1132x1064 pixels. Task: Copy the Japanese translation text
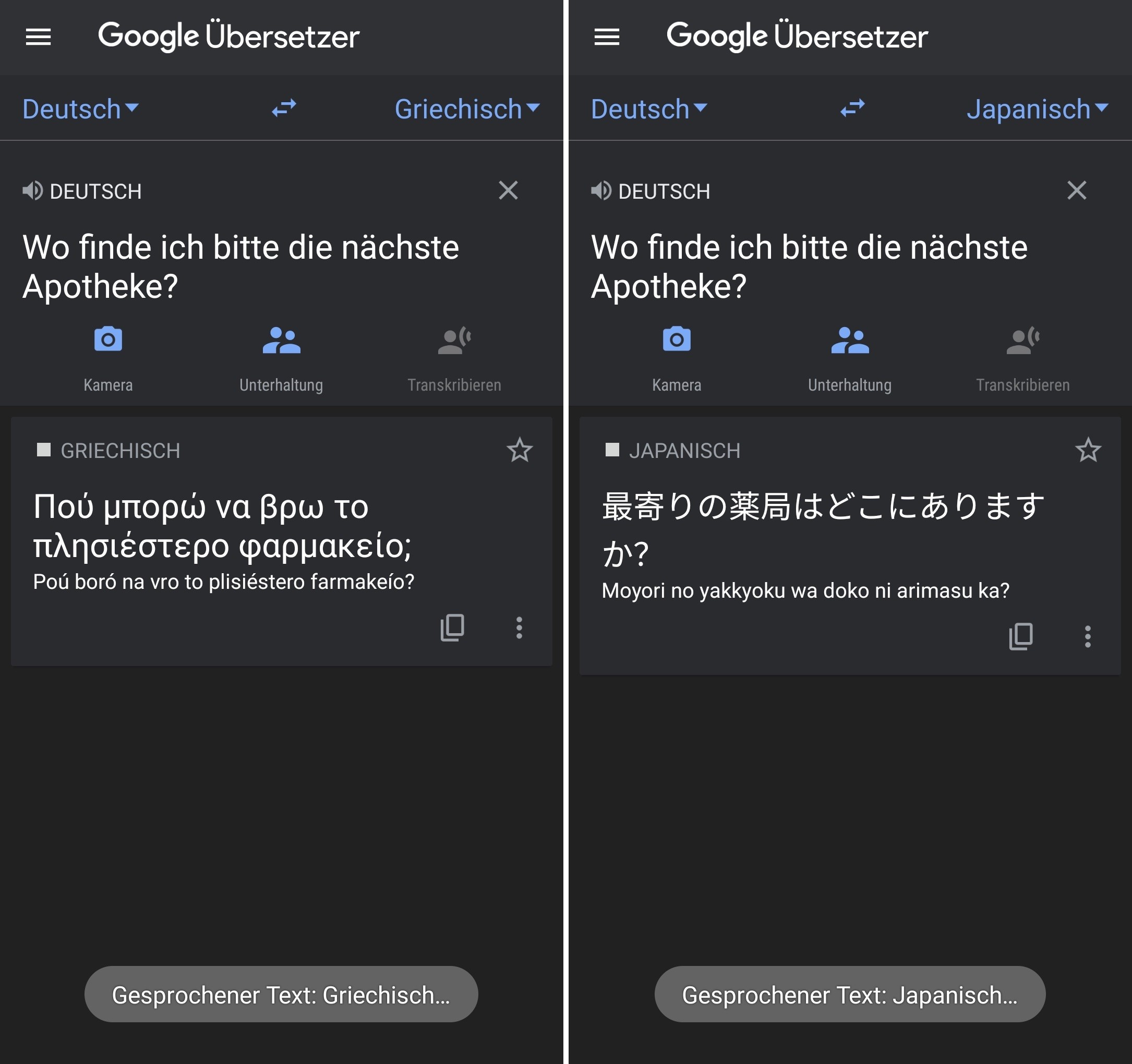coord(1020,636)
